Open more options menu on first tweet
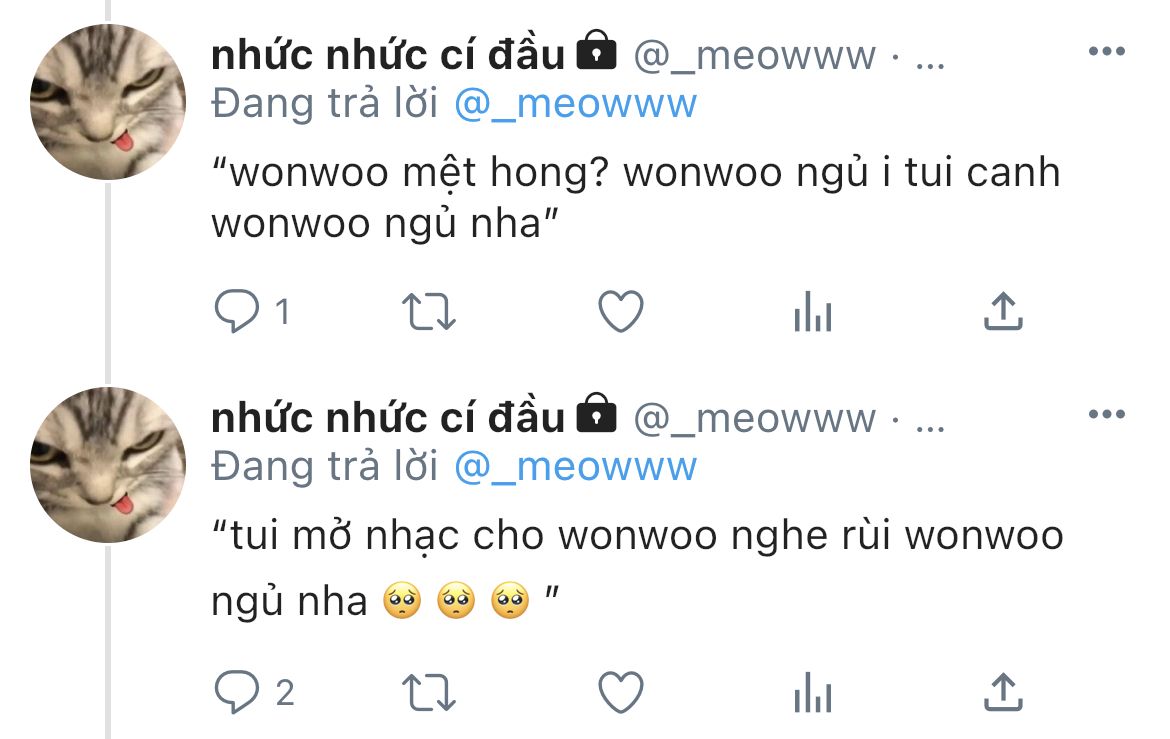Viewport: 1170px width, 739px height. tap(1107, 52)
